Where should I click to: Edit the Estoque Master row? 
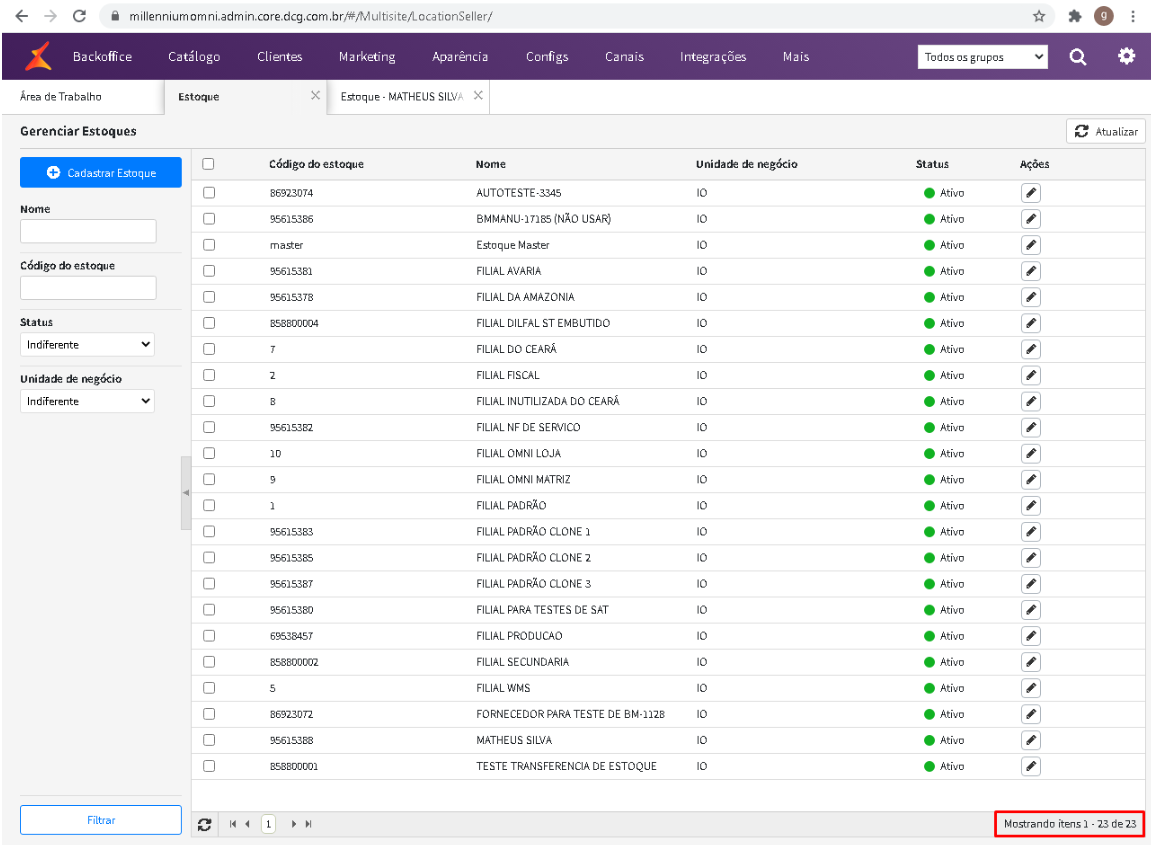[x=1031, y=245]
